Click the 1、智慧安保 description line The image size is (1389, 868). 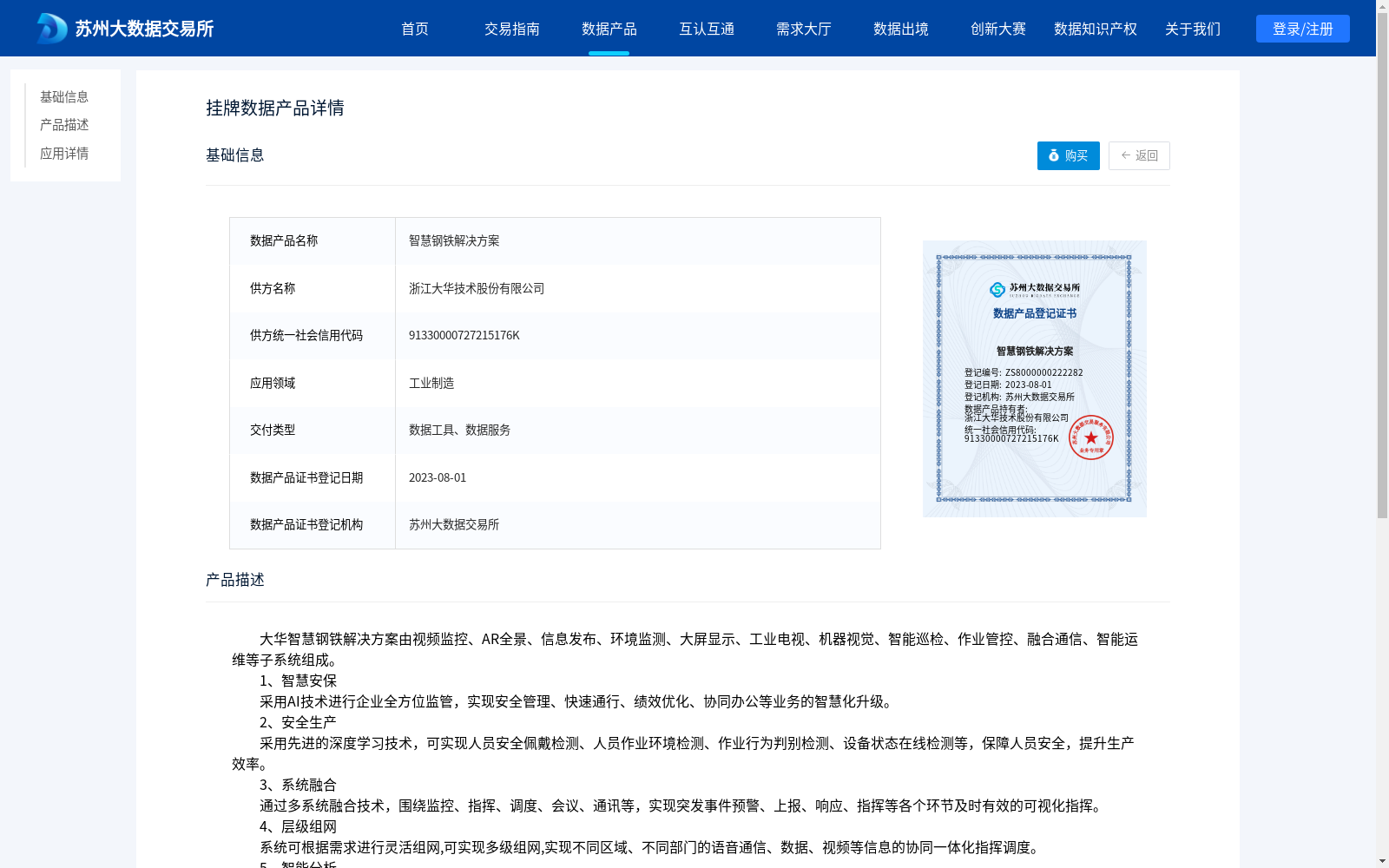pyautogui.click(x=298, y=681)
